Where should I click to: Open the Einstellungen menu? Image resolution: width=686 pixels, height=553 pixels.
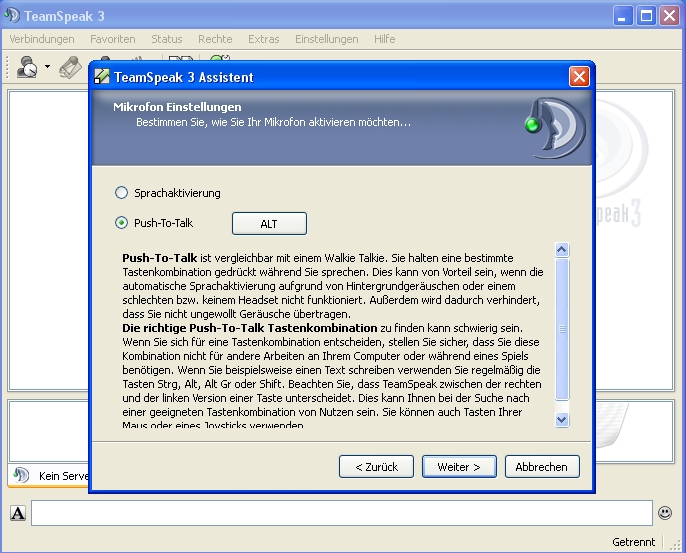[x=326, y=39]
